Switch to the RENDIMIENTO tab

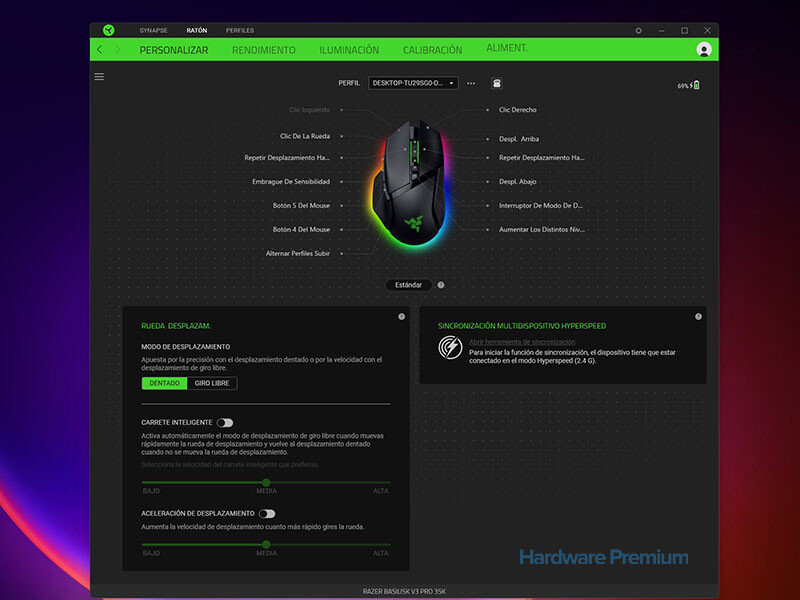[x=264, y=50]
